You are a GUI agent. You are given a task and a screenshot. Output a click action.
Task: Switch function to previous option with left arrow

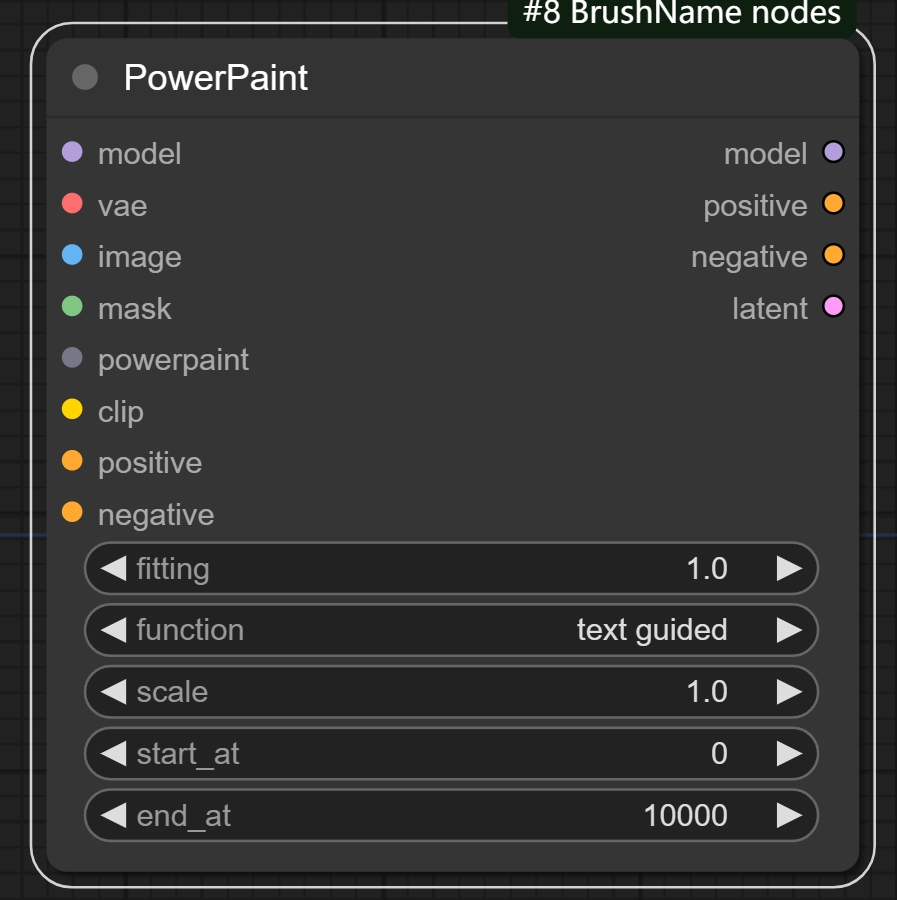pyautogui.click(x=114, y=630)
